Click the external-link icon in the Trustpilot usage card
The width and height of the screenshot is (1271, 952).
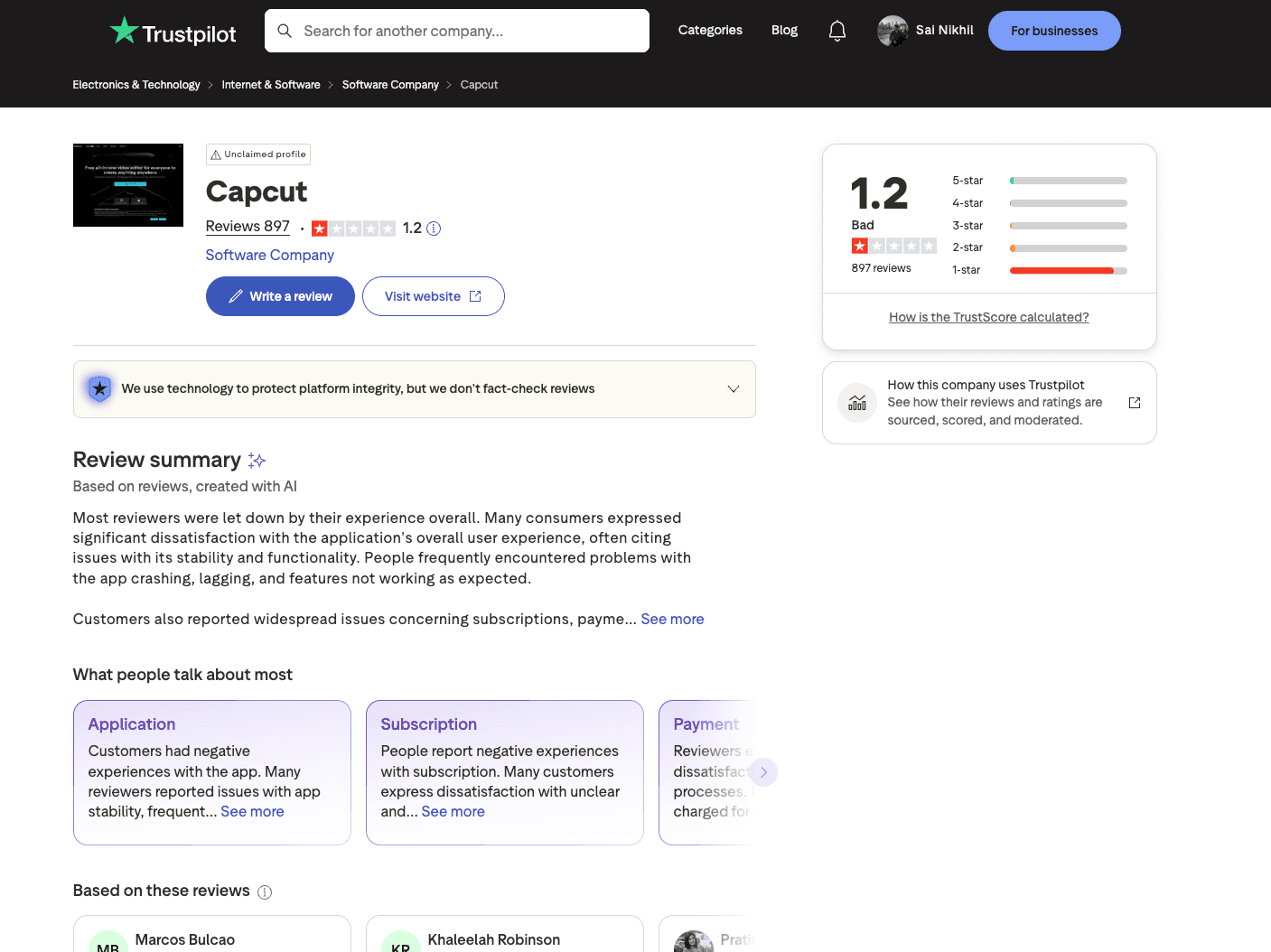pyautogui.click(x=1134, y=402)
